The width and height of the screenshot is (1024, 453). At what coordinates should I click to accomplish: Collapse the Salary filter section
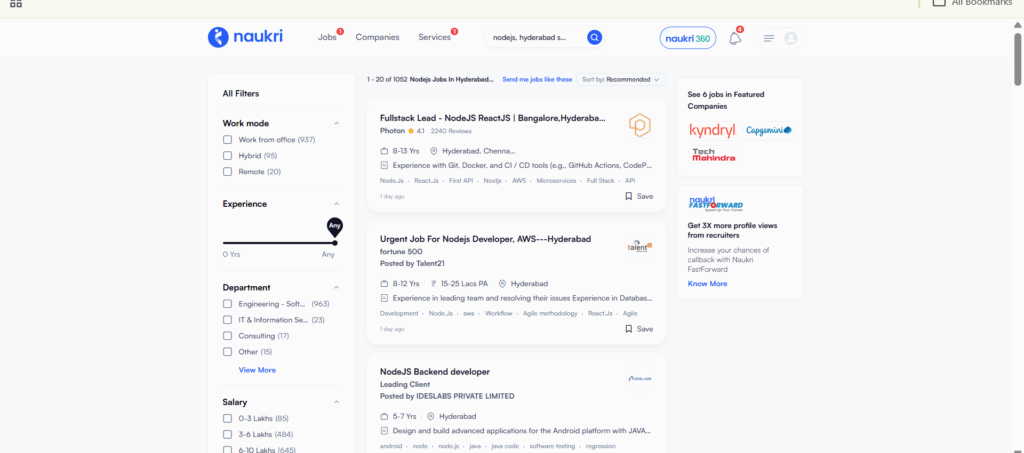point(336,402)
